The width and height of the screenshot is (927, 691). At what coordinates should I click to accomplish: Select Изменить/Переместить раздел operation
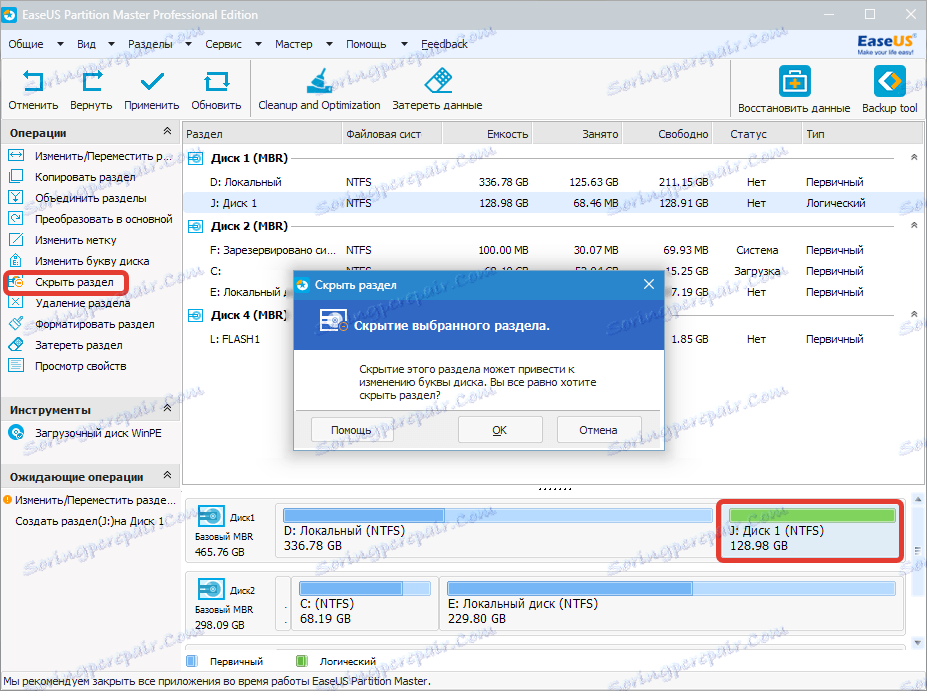pos(90,156)
